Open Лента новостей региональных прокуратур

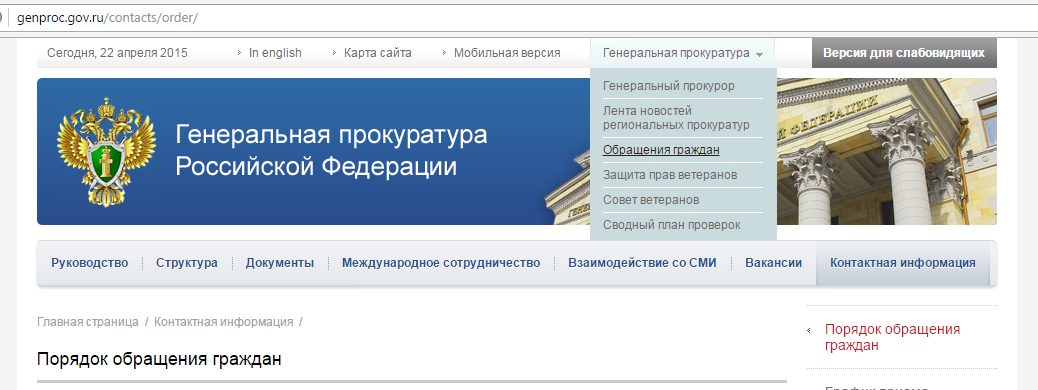point(676,118)
